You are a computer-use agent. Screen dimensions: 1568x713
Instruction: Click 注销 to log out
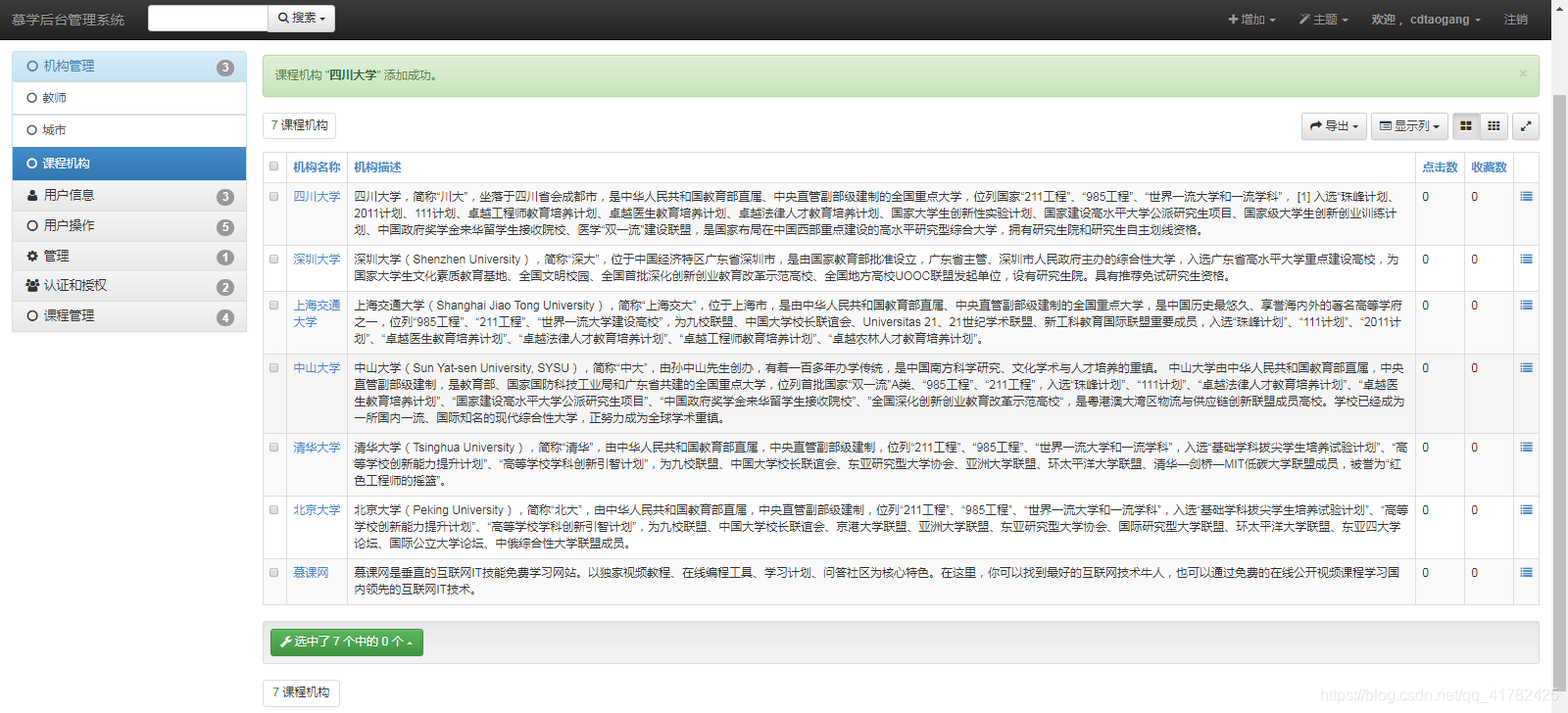(x=1516, y=20)
